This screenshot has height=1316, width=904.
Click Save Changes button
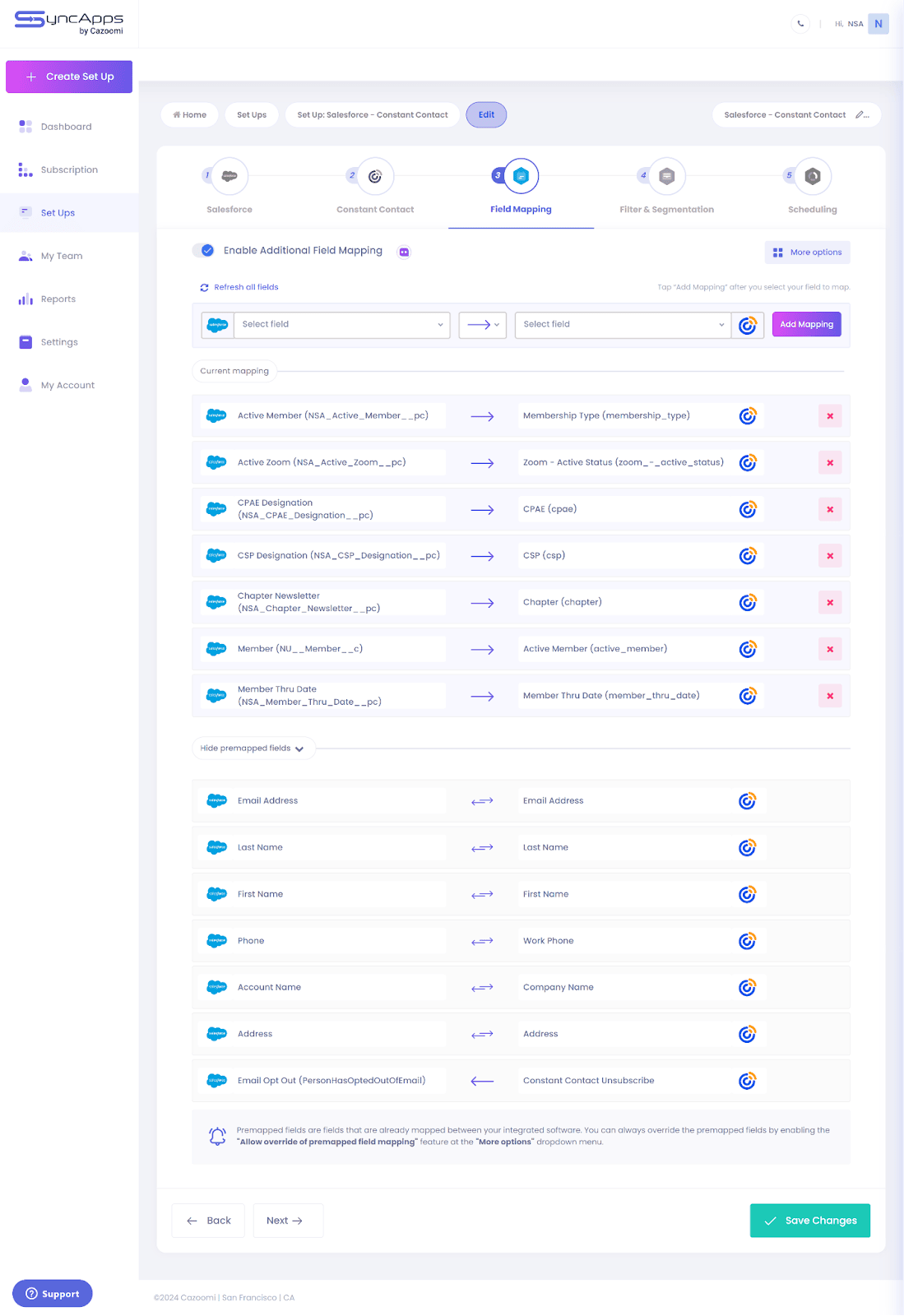coord(810,1221)
